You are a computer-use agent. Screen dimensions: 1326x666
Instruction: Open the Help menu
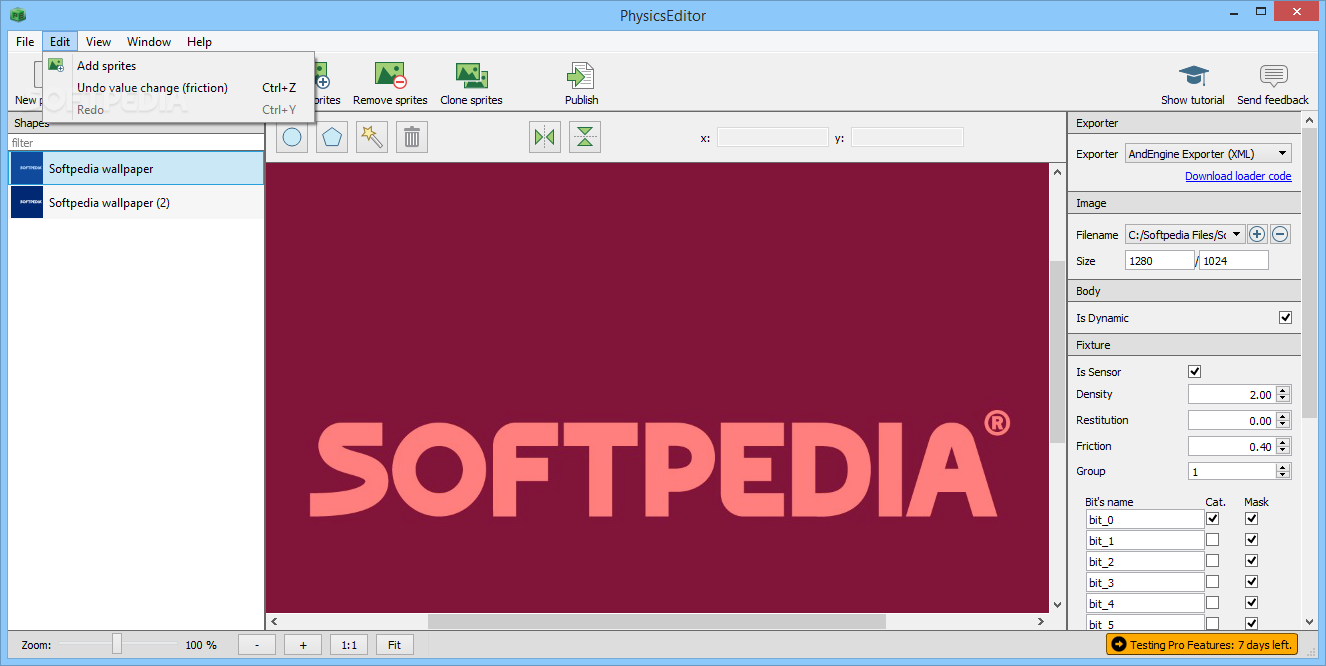pos(199,42)
